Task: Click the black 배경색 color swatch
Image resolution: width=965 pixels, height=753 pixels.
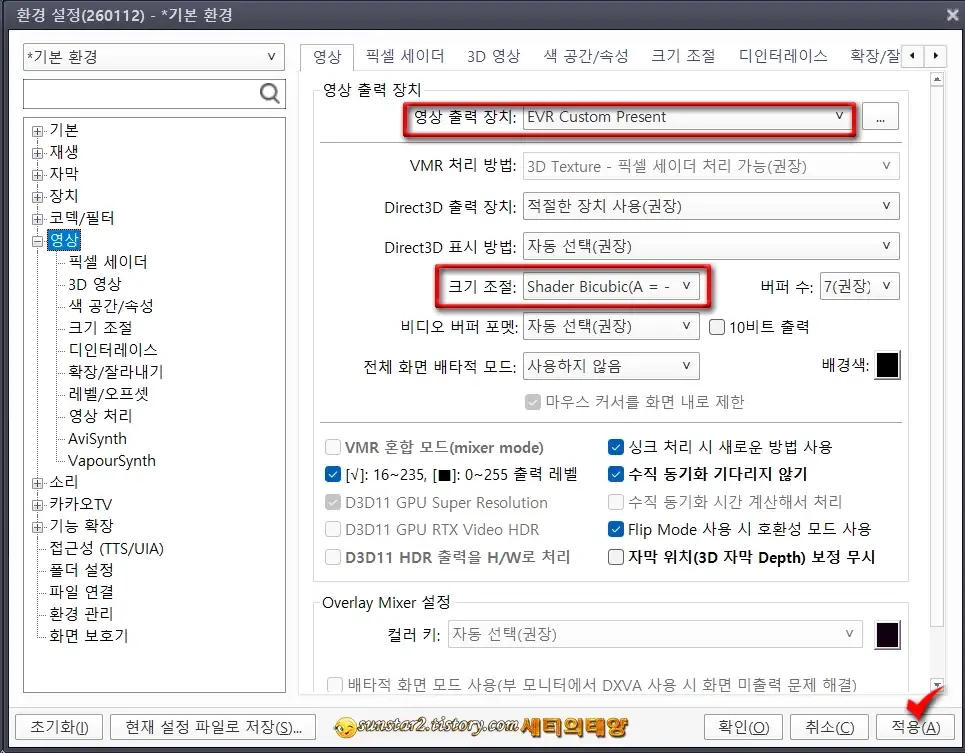Action: [x=886, y=365]
